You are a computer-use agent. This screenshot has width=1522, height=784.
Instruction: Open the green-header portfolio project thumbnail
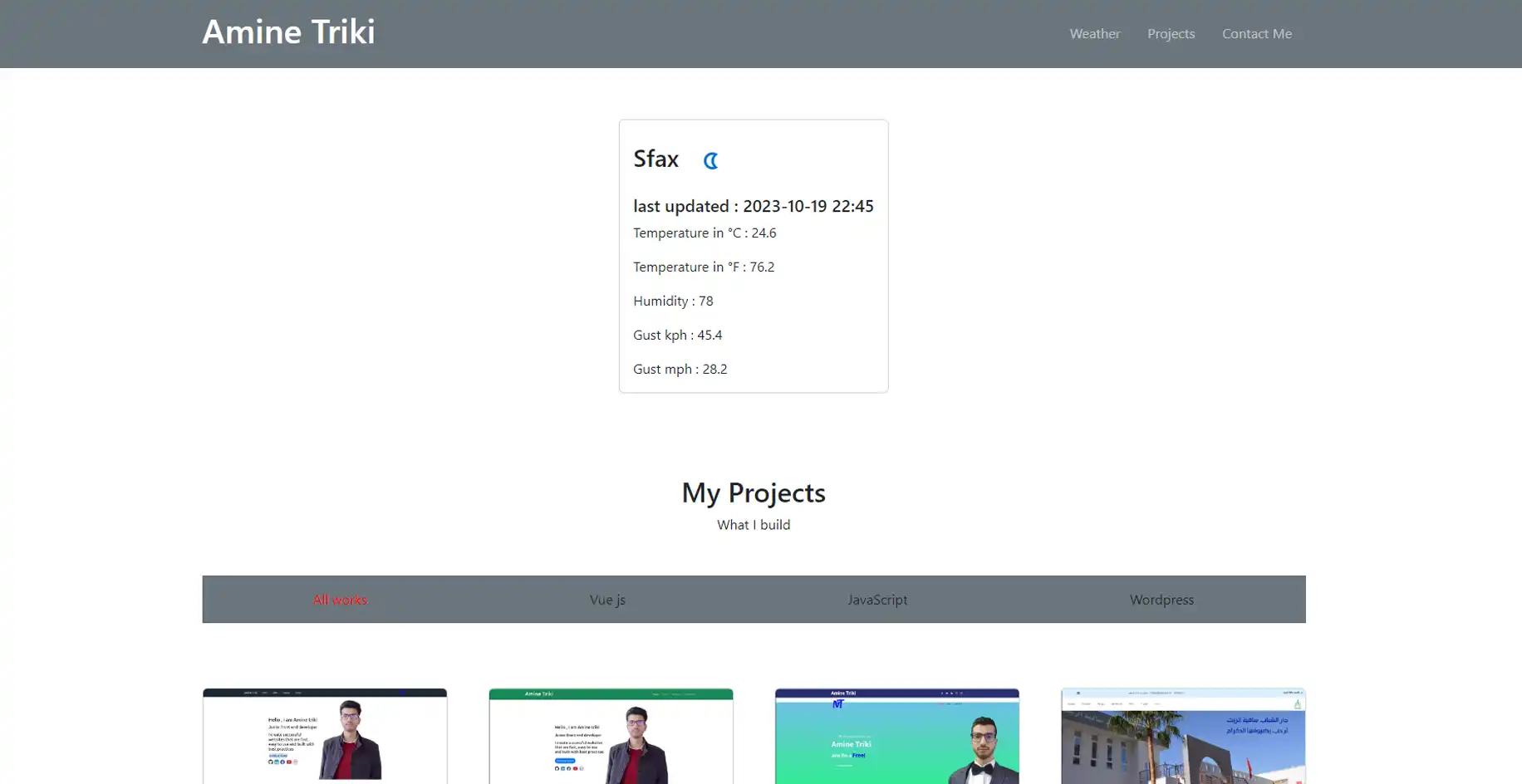(x=611, y=736)
